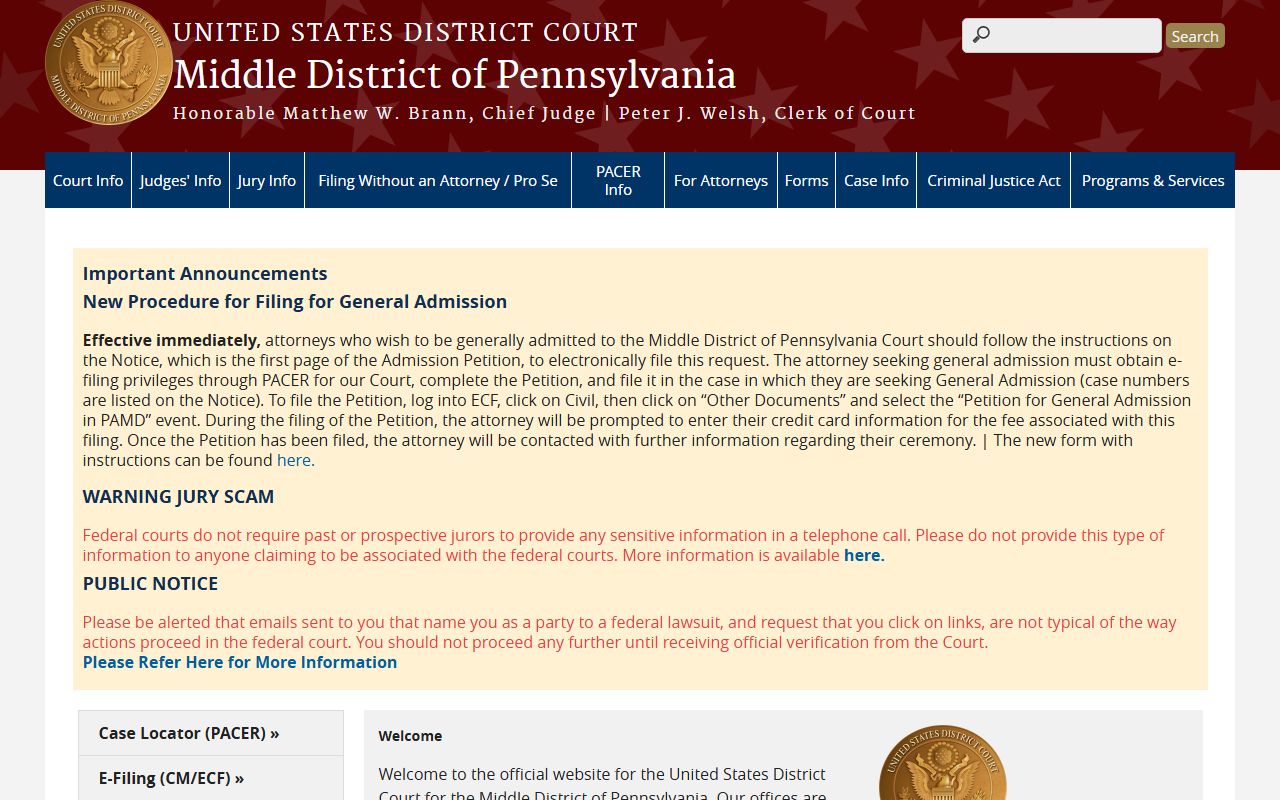Open the Criminal Justice Act menu

click(x=994, y=180)
